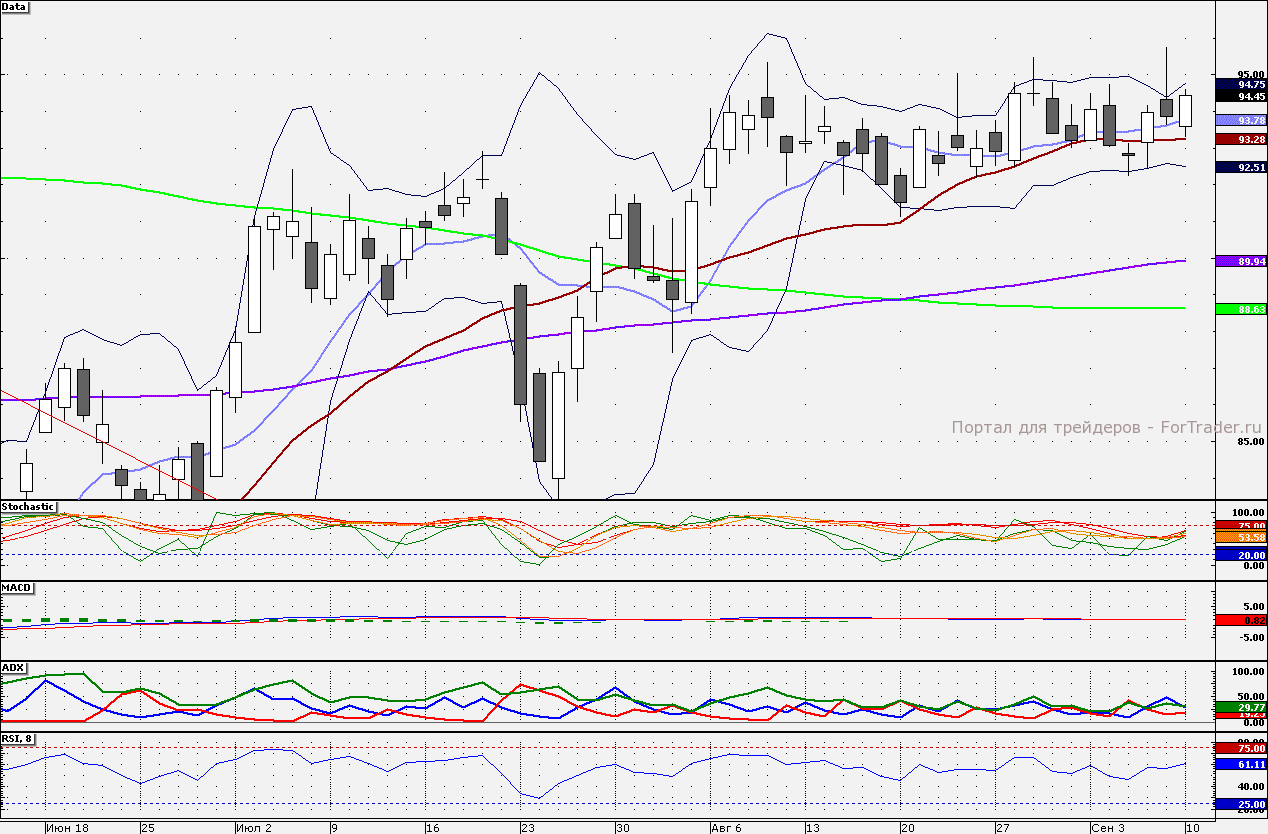Click the Data panel header
This screenshot has height=834, width=1268.
pos(16,8)
